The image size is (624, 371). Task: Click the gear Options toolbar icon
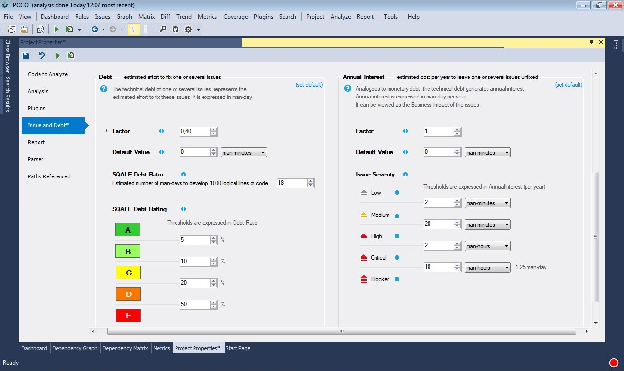188,29
